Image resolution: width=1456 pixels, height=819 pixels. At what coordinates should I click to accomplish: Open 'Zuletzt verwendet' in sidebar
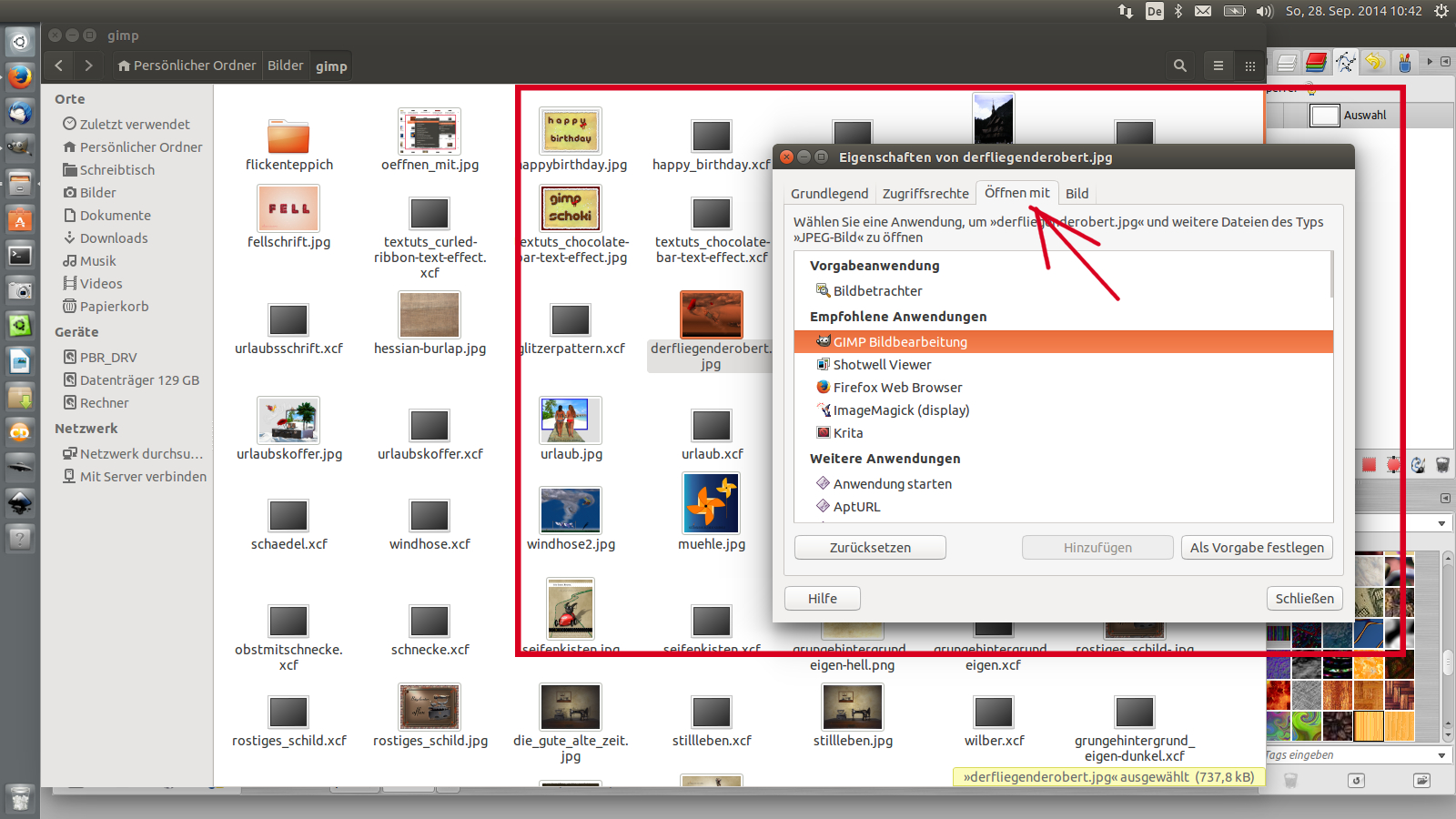(126, 125)
